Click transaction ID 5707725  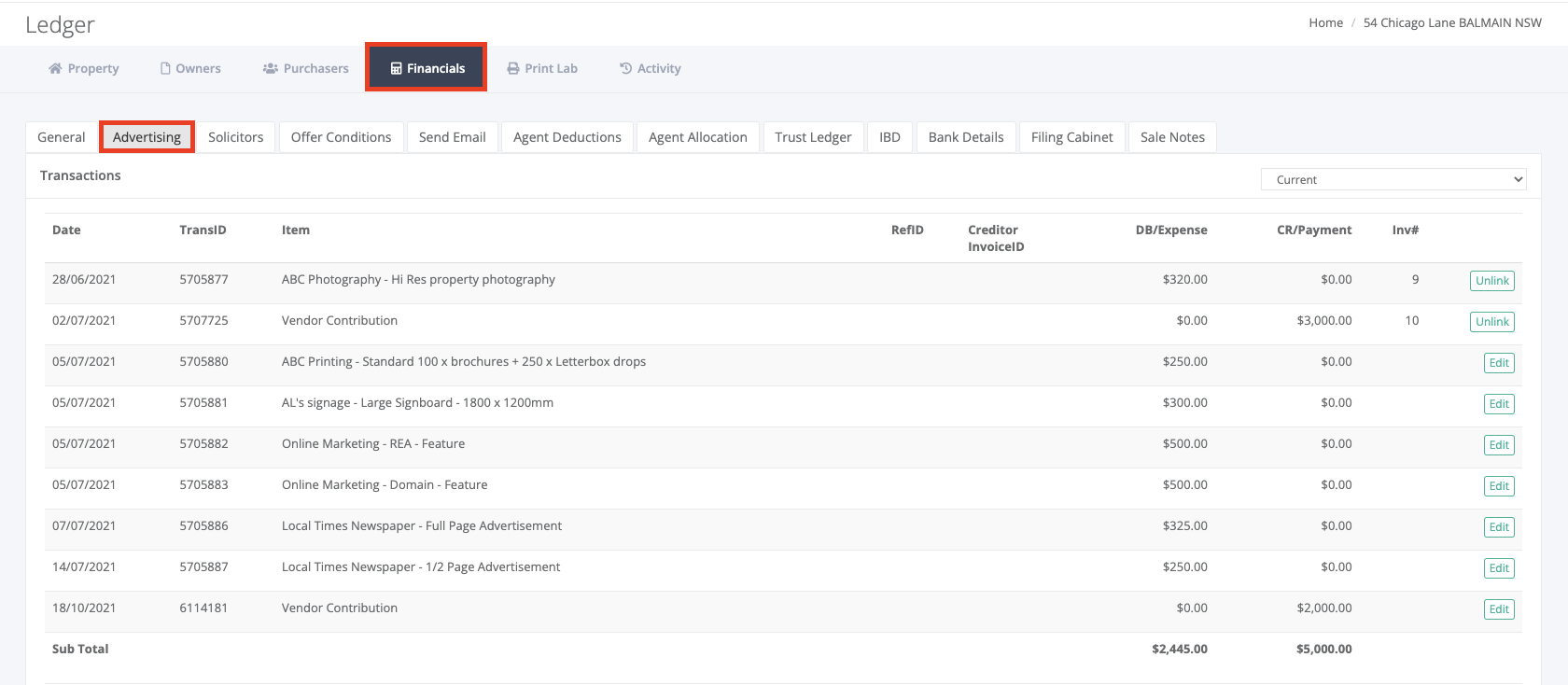click(x=203, y=320)
